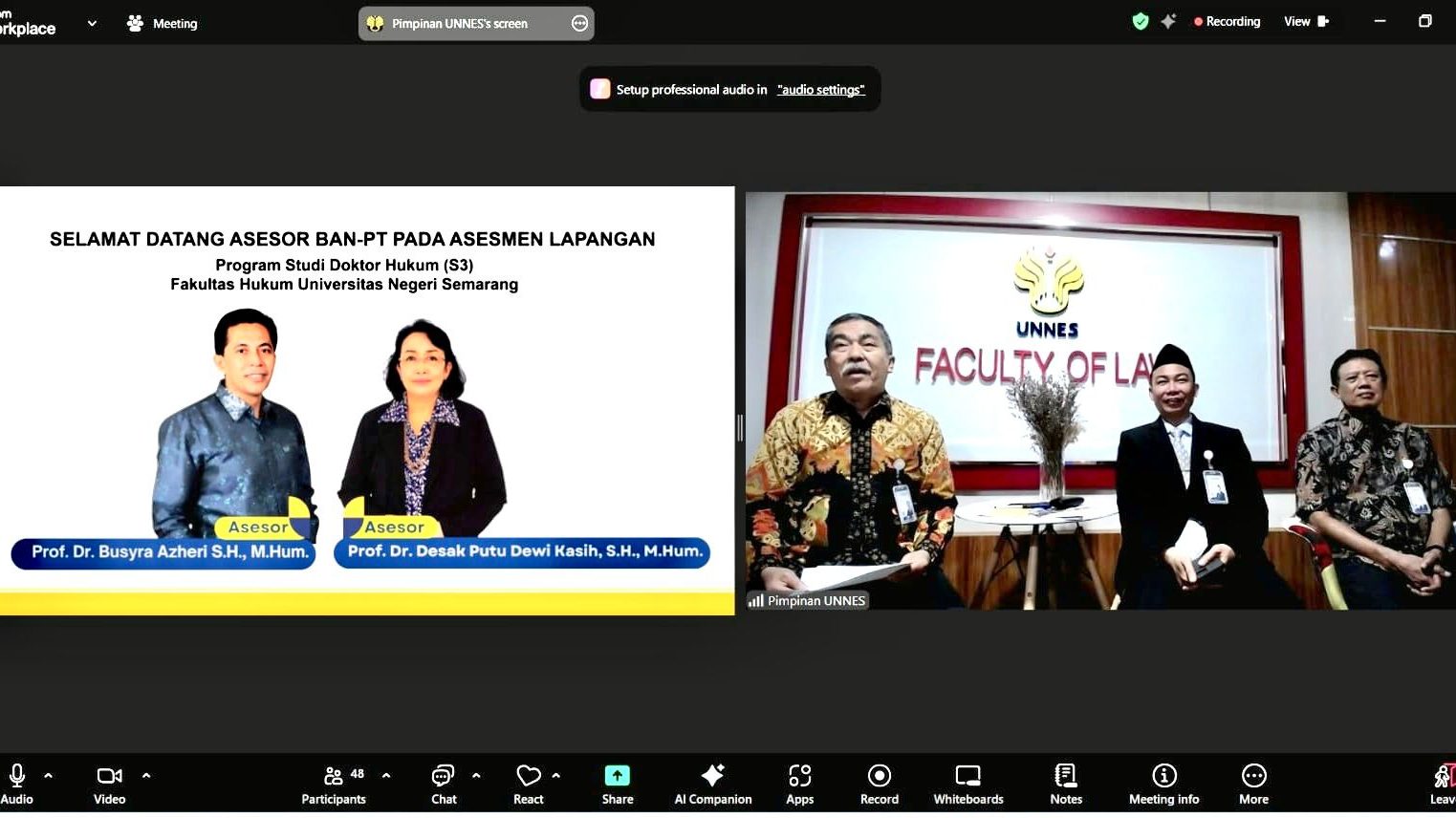The width and height of the screenshot is (1456, 818).
Task: Expand the video options arrow
Action: point(146,776)
